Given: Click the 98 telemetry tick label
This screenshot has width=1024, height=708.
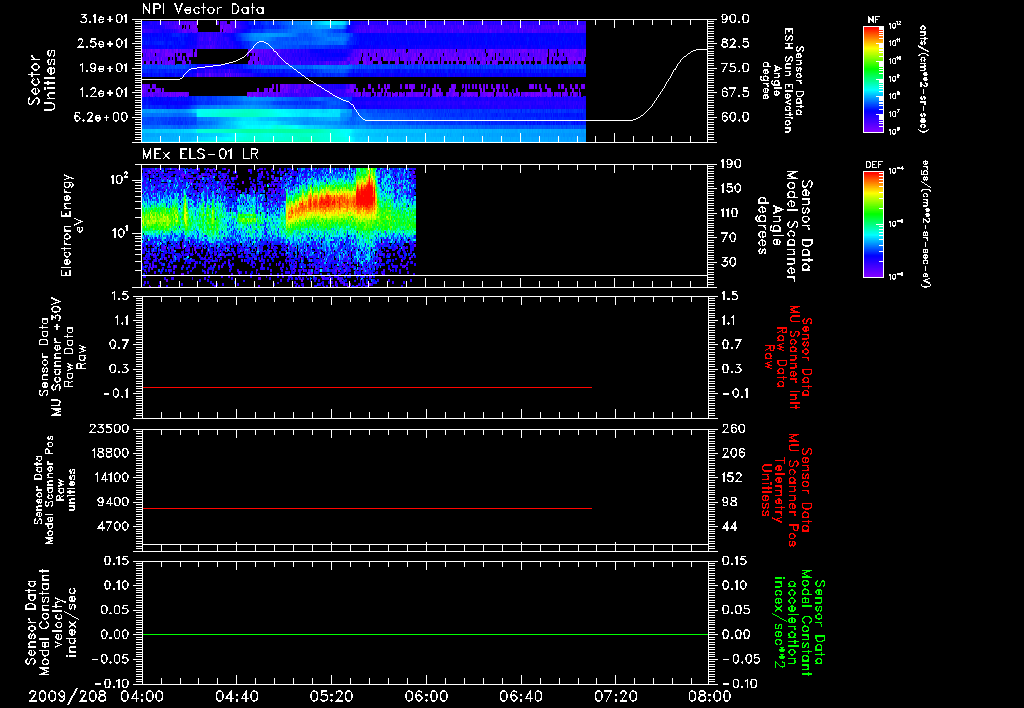Looking at the screenshot, I should 729,502.
